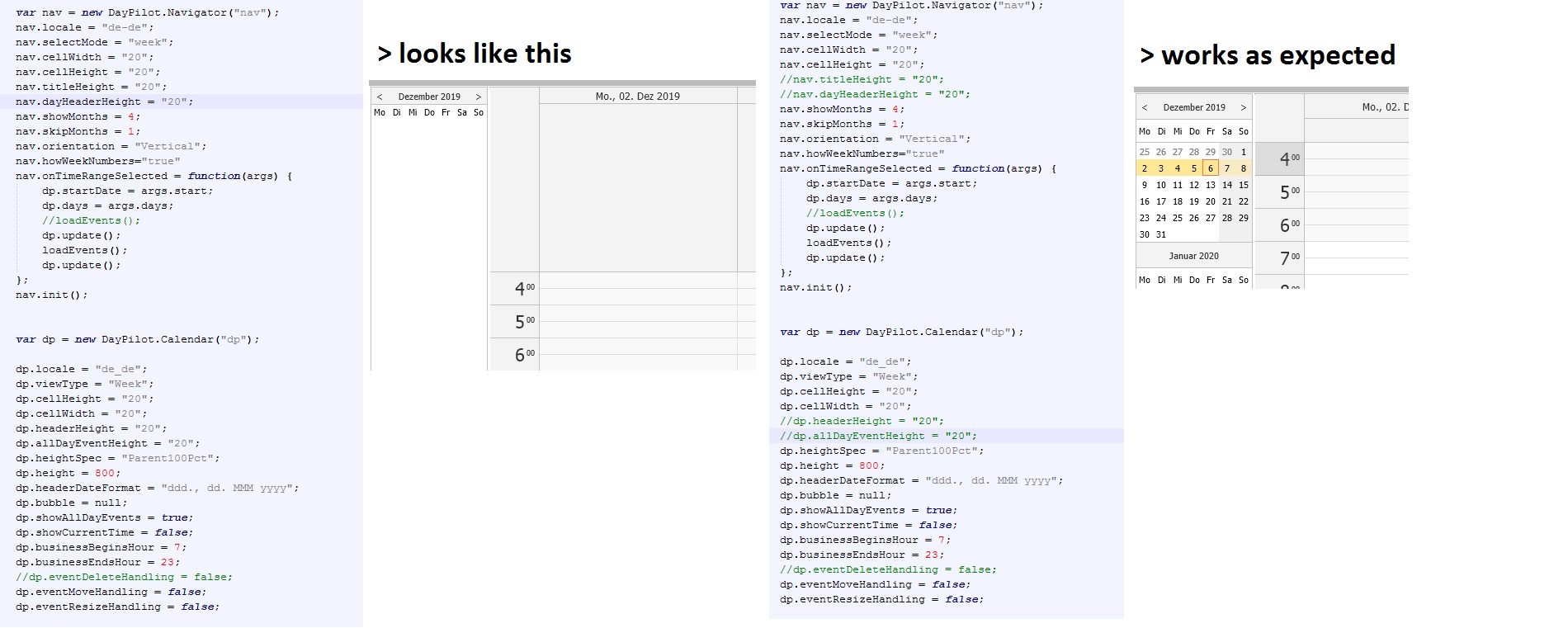This screenshot has height=628, width=1568.
Task: Choose December 9 in the right navigator
Action: (x=1145, y=185)
